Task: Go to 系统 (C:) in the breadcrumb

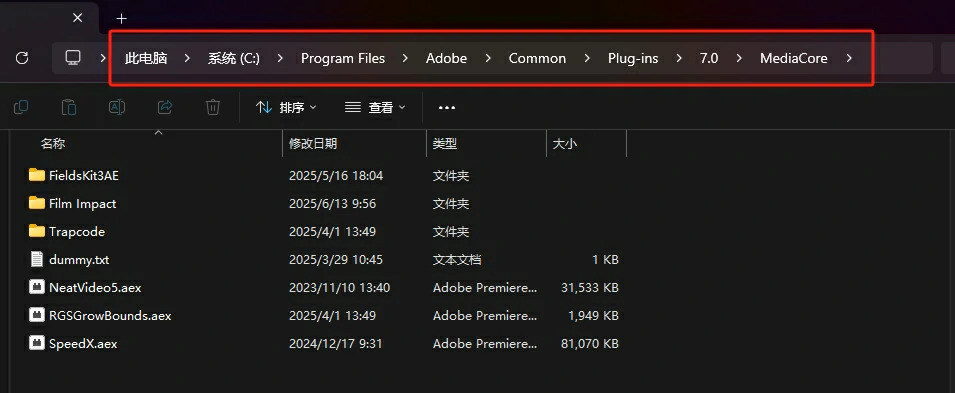Action: pos(234,58)
